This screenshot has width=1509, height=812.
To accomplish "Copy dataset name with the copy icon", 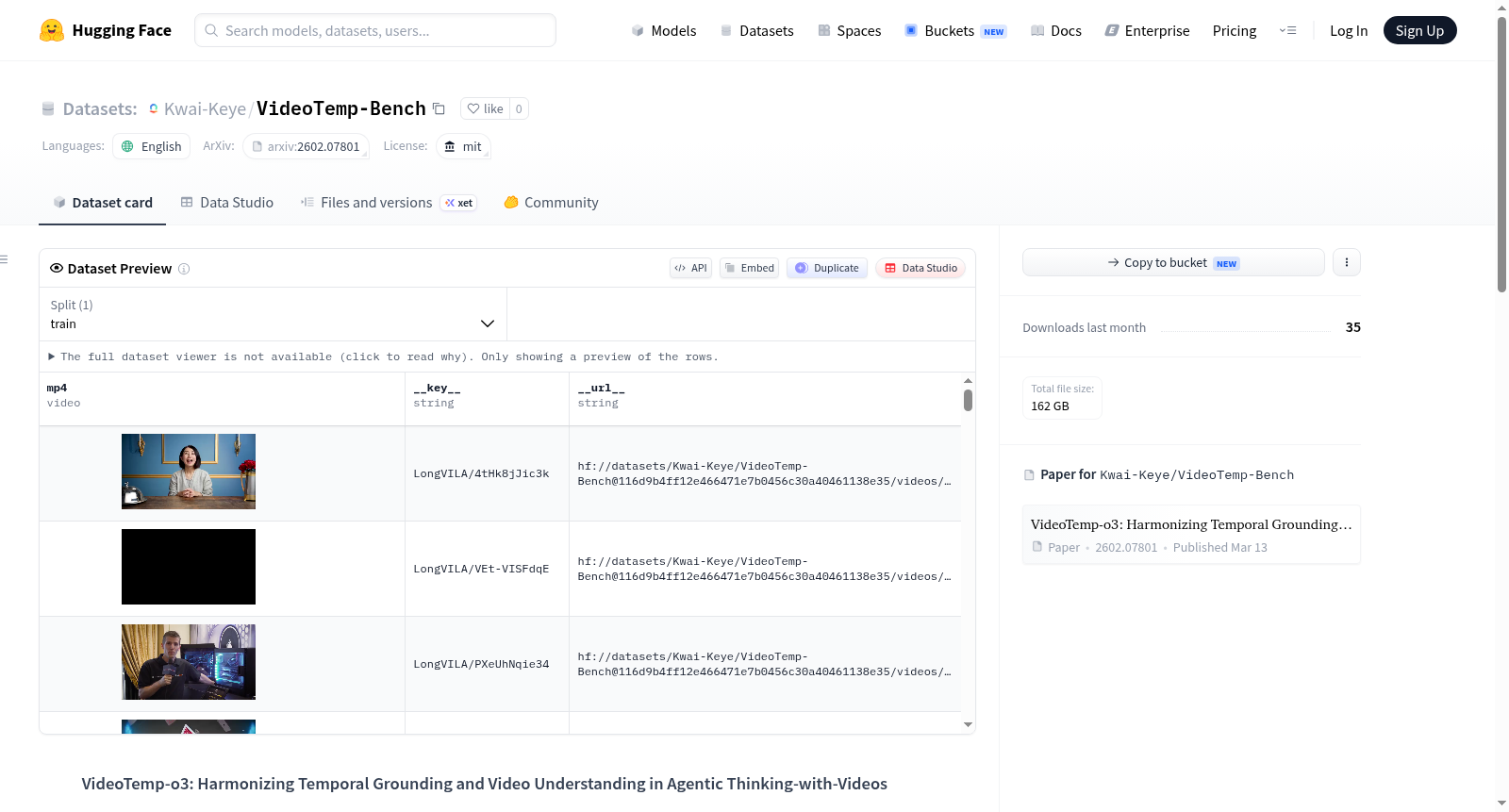I will click(x=439, y=108).
